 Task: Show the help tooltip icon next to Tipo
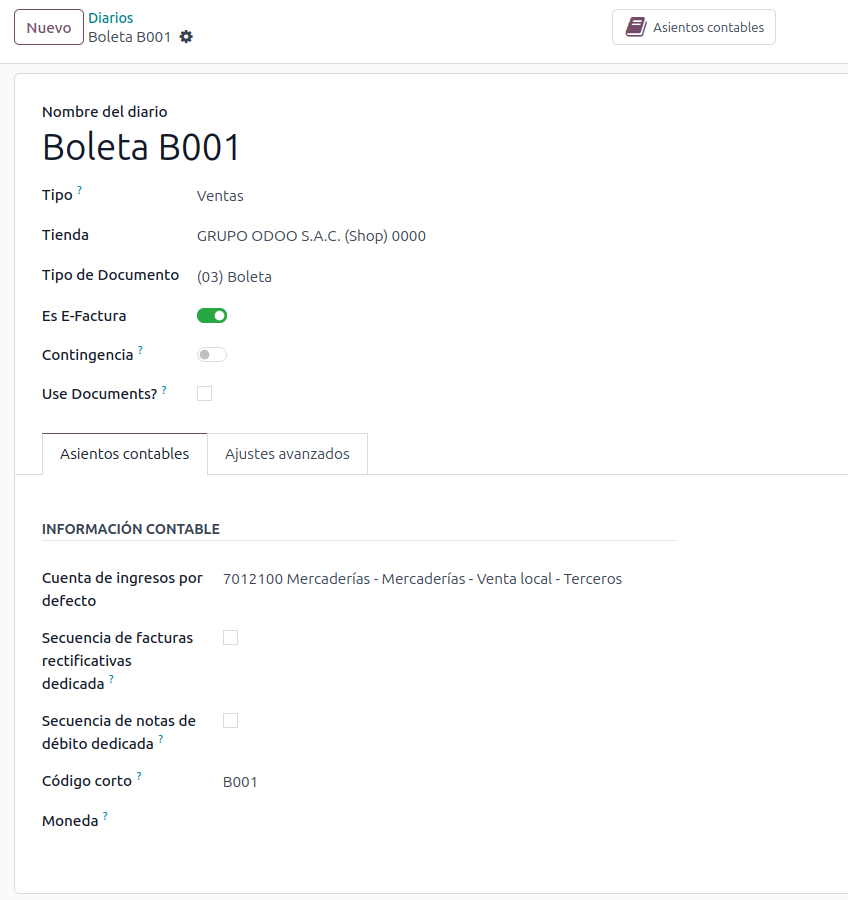point(80,189)
